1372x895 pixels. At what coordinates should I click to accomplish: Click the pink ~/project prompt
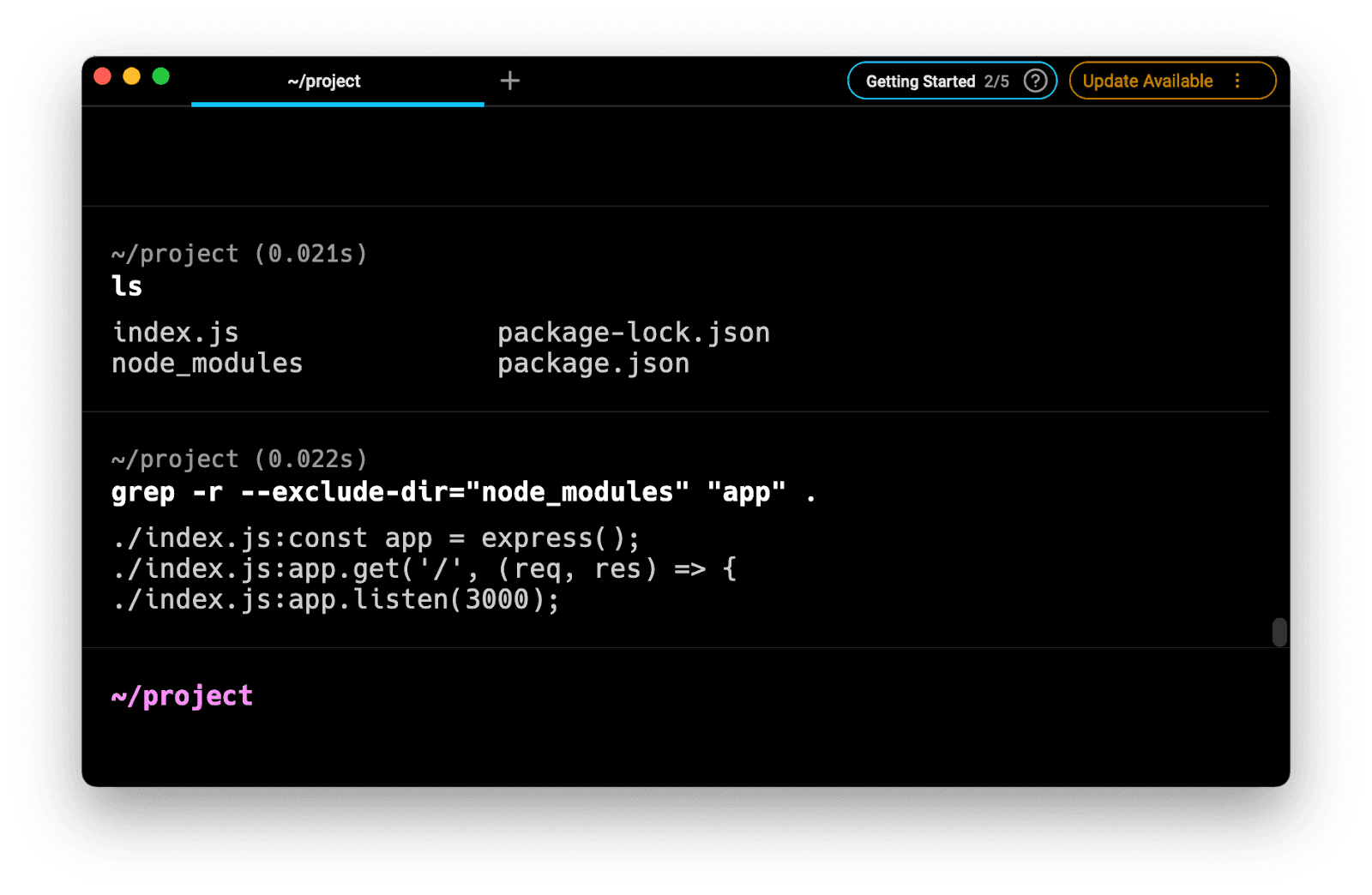coord(182,696)
